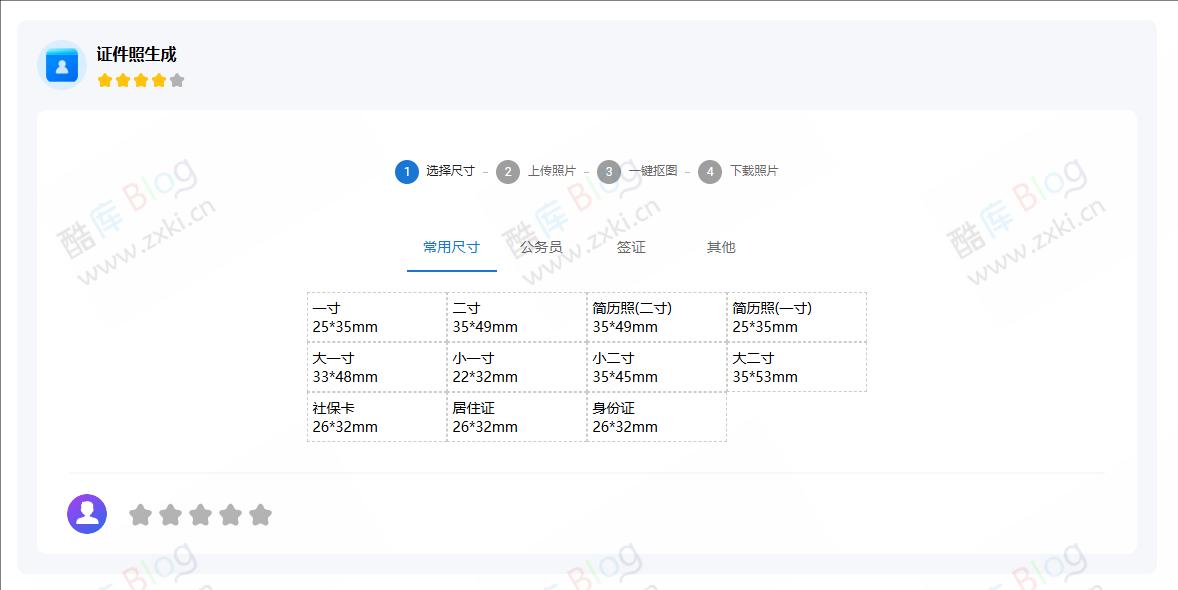
Task: Click the 证件照生成 title text
Action: pyautogui.click(x=135, y=54)
